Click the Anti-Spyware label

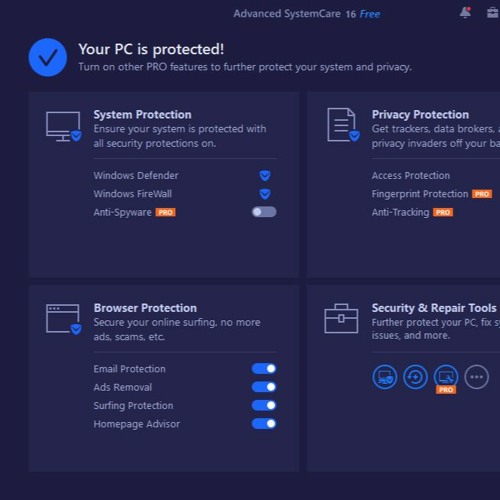tap(122, 212)
